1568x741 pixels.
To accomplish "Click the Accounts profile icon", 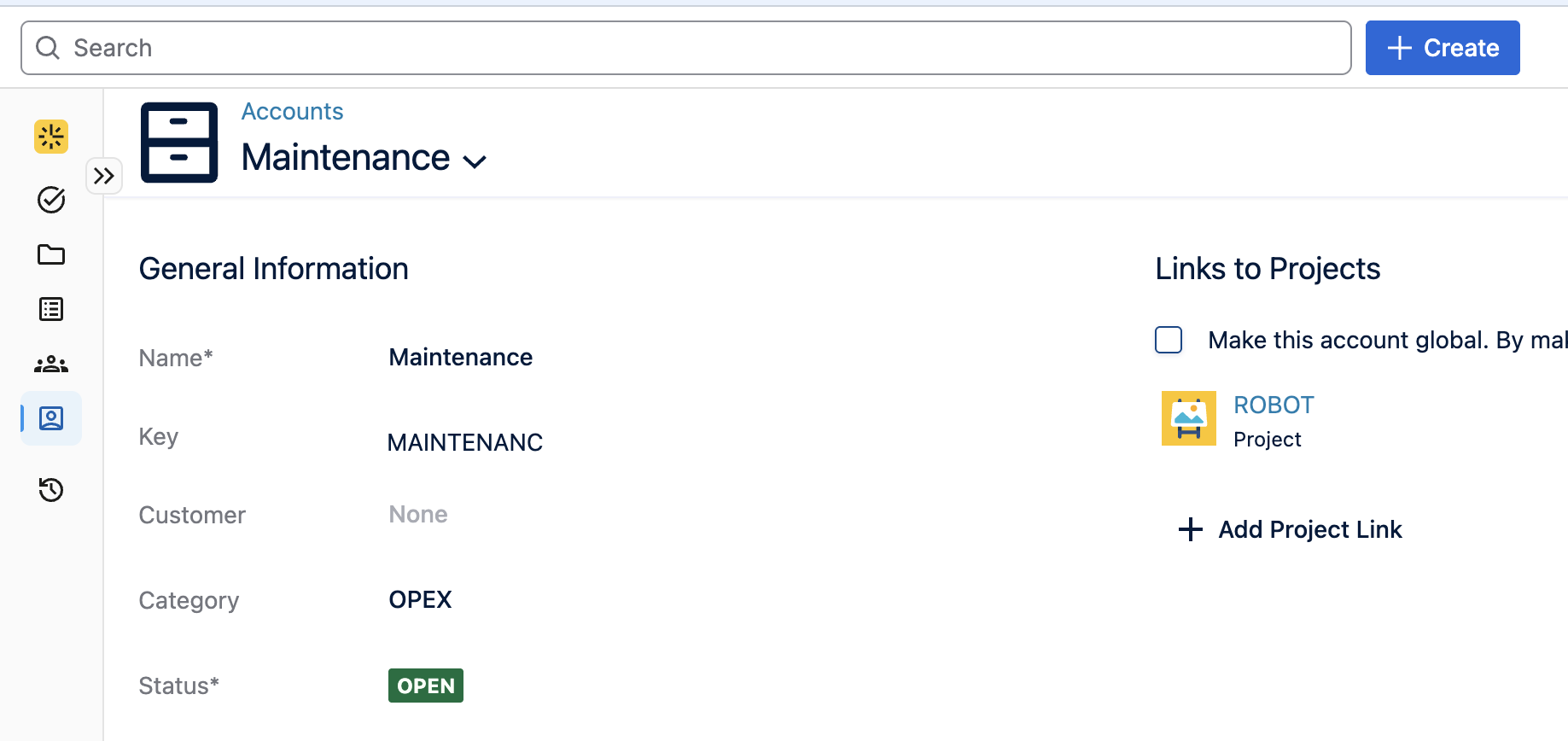I will point(50,418).
